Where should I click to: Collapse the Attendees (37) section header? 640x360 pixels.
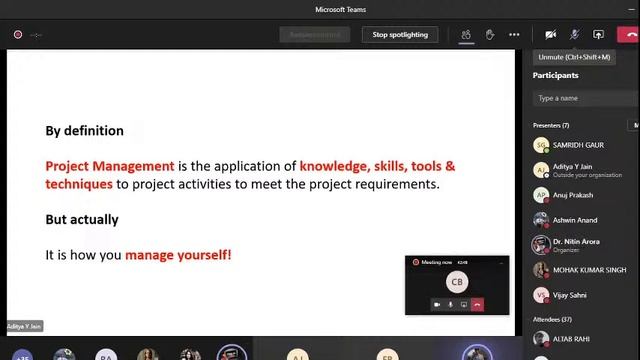point(552,319)
